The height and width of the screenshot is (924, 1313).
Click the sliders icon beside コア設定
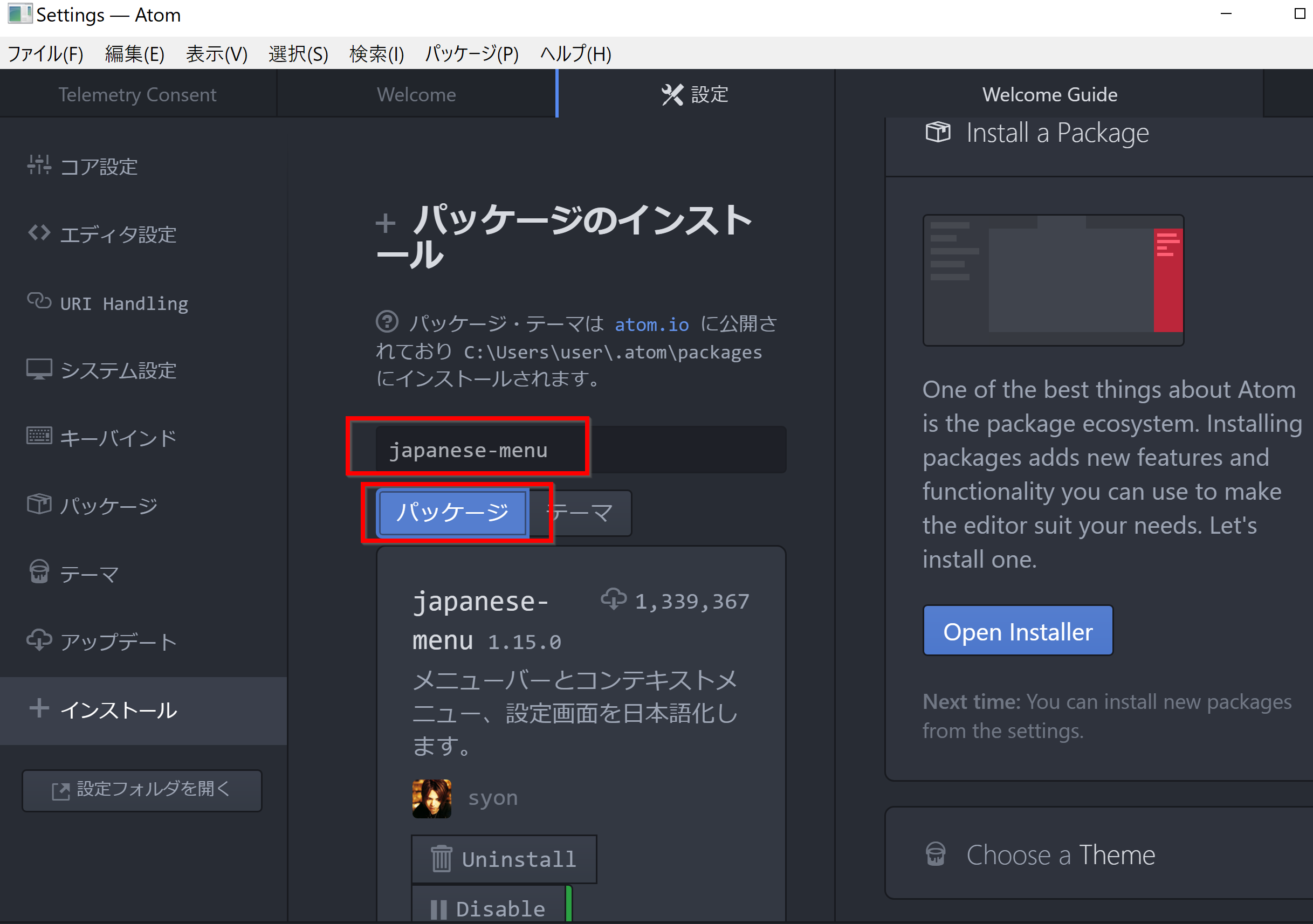[39, 166]
